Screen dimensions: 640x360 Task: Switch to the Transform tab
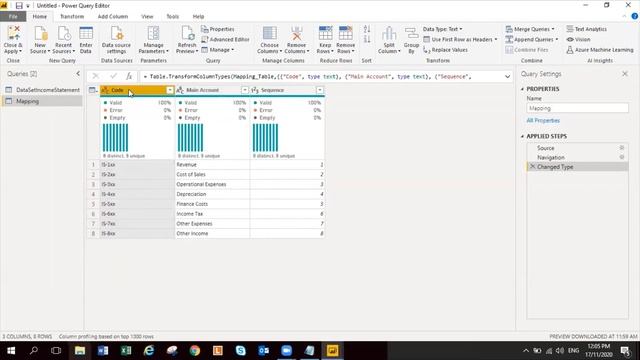72,17
